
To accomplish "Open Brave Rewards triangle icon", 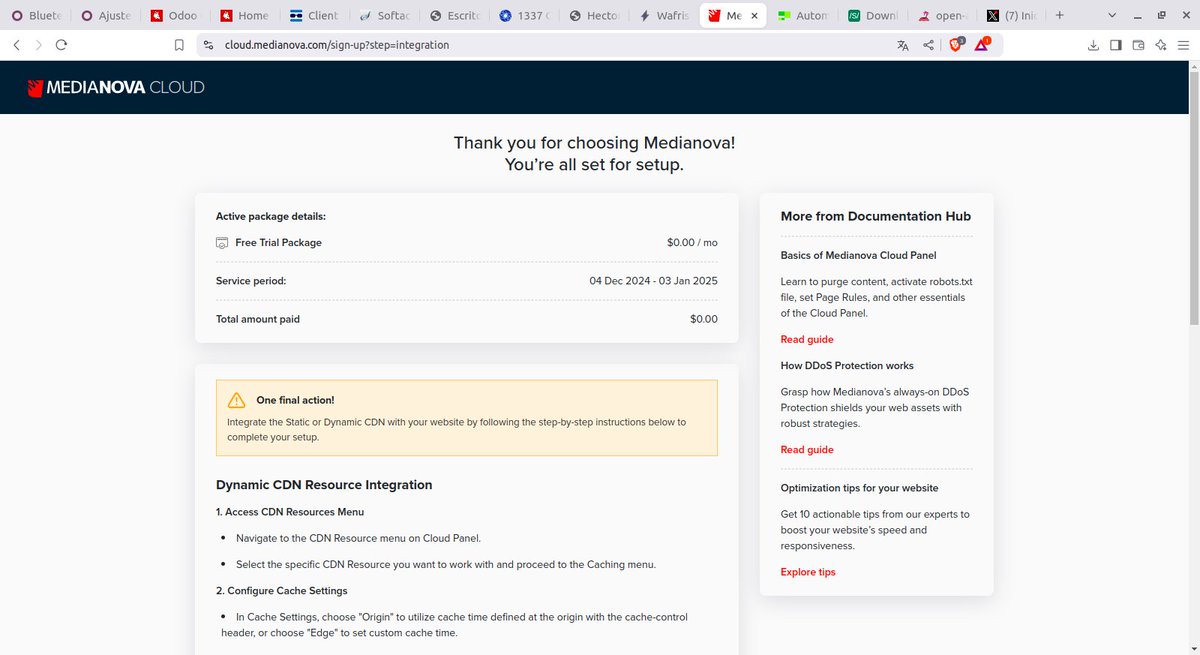I will coord(982,44).
